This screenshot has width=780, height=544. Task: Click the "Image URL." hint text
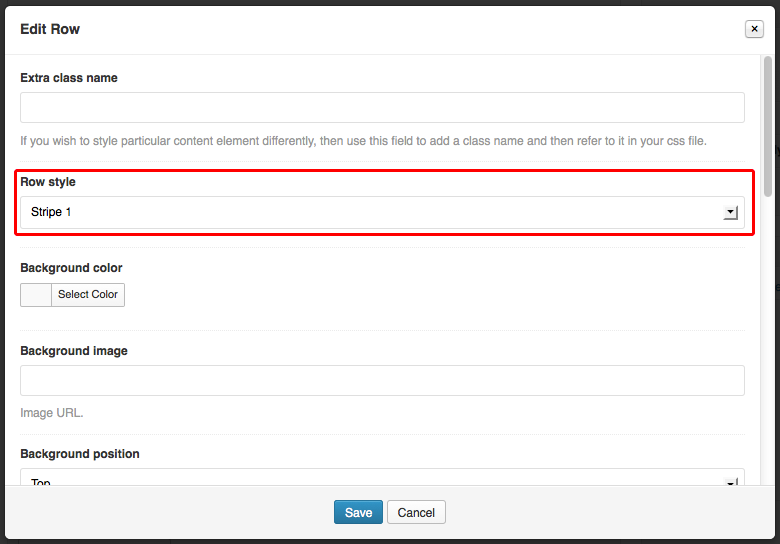click(52, 412)
